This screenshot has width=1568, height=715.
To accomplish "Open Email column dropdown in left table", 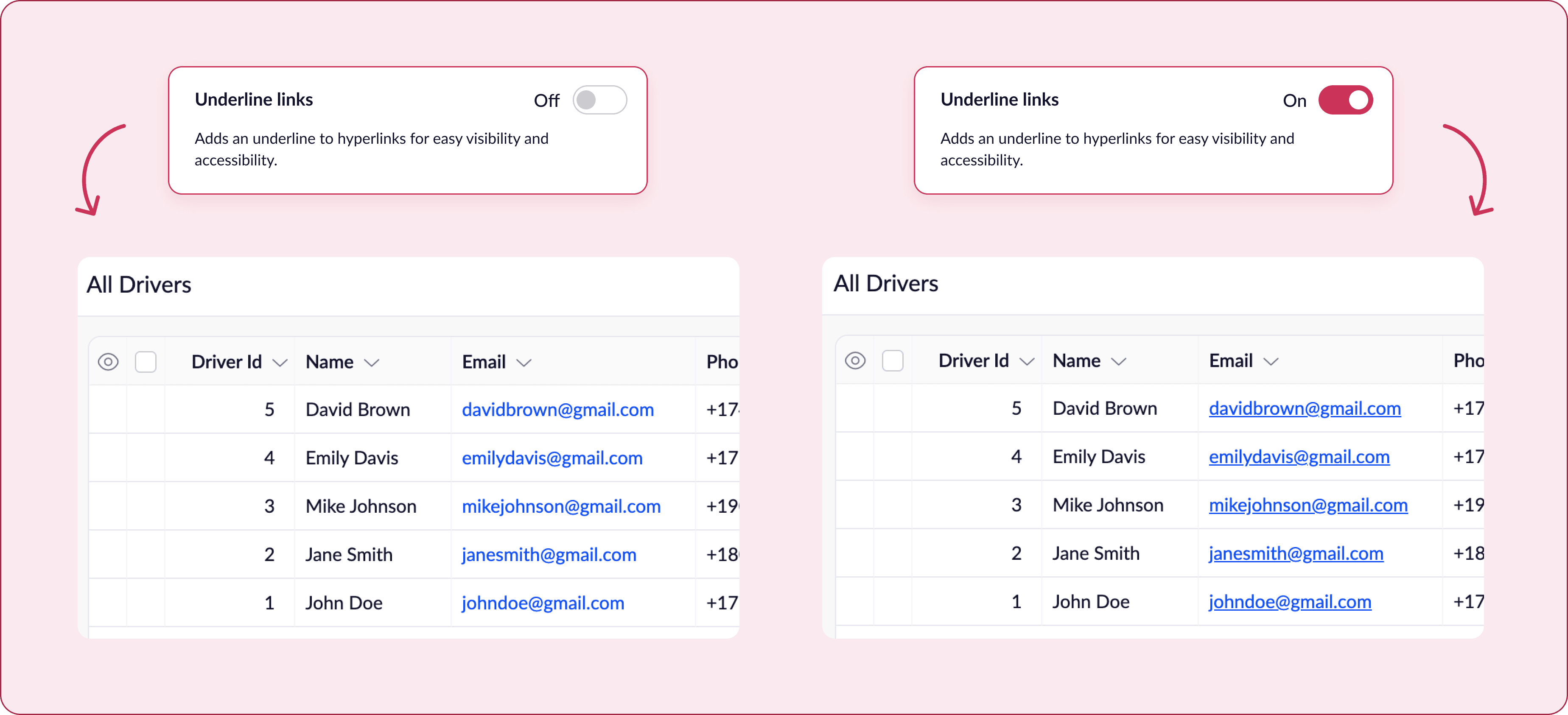I will pos(524,363).
